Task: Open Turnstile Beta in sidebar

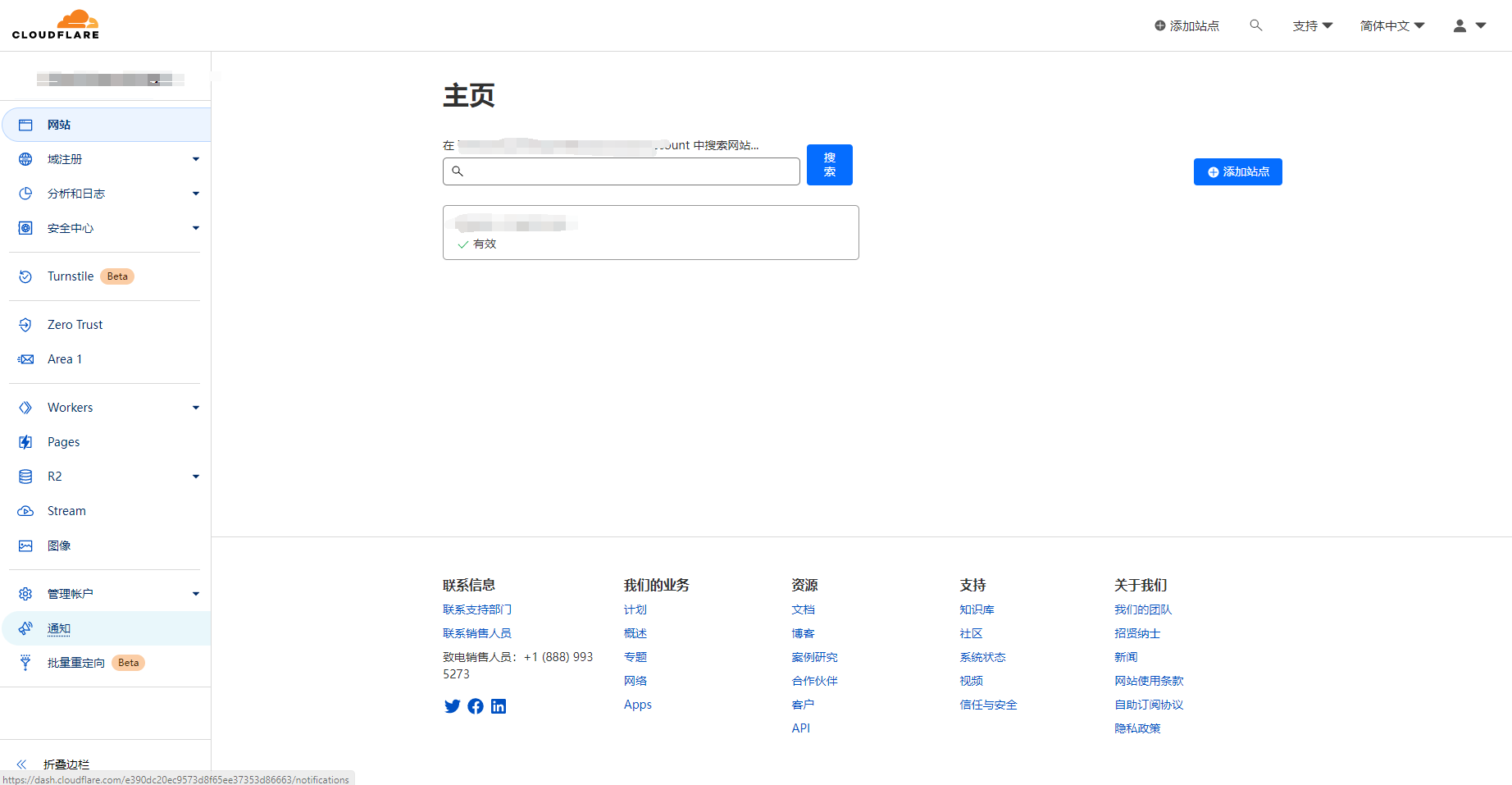Action: click(x=71, y=276)
